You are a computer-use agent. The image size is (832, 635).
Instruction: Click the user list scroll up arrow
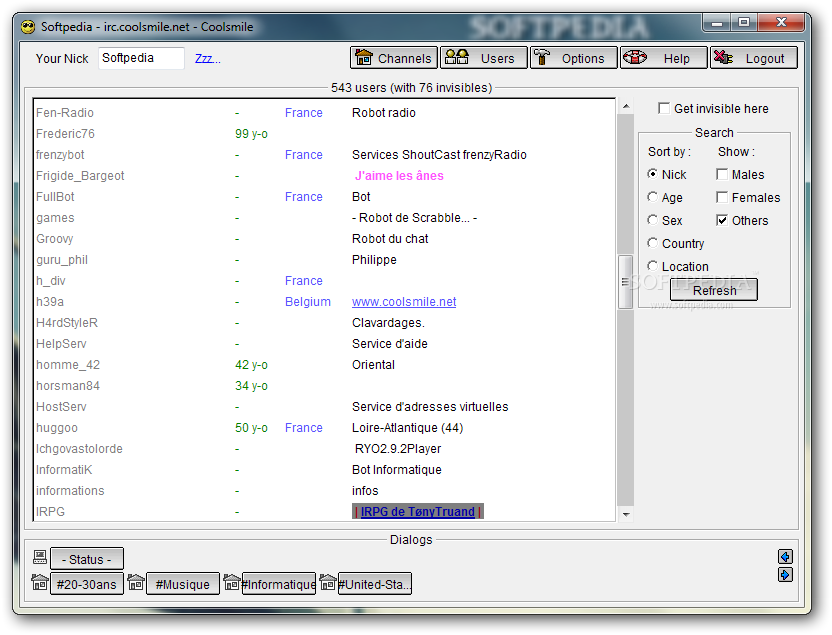(626, 107)
